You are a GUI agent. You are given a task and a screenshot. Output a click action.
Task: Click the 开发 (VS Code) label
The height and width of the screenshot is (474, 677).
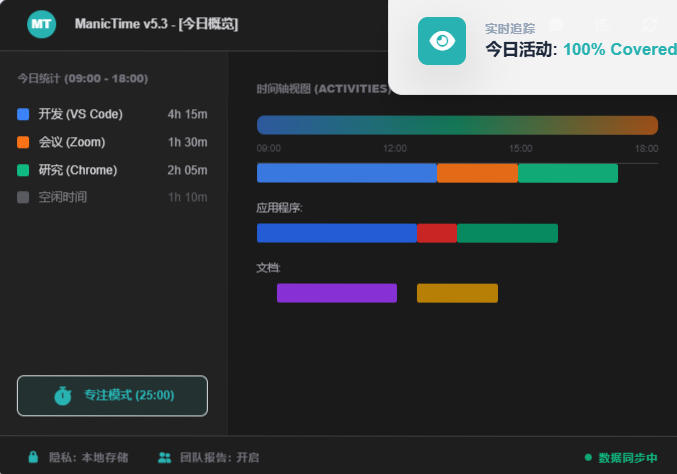(80, 114)
